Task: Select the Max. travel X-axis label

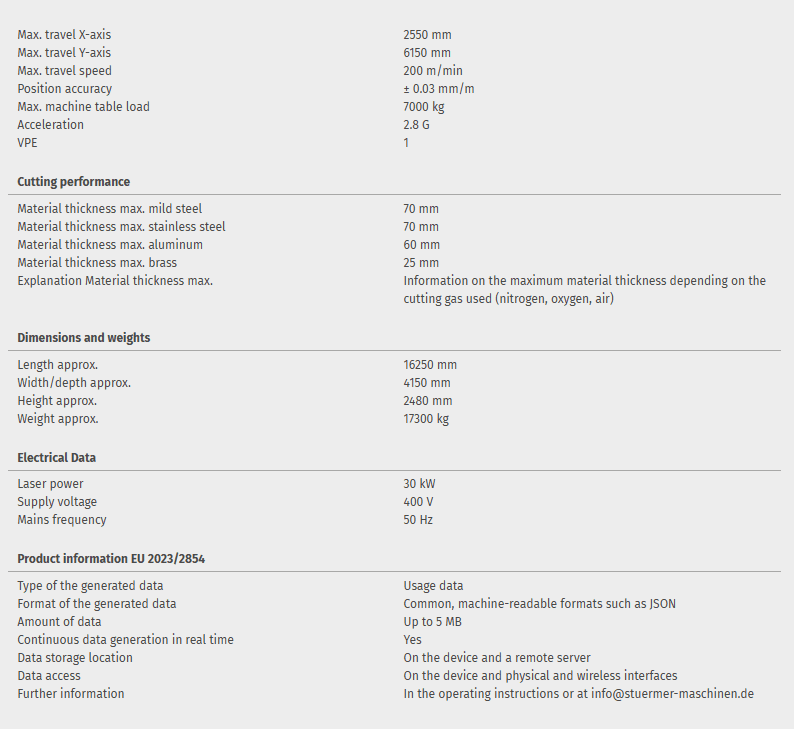Action: (64, 35)
